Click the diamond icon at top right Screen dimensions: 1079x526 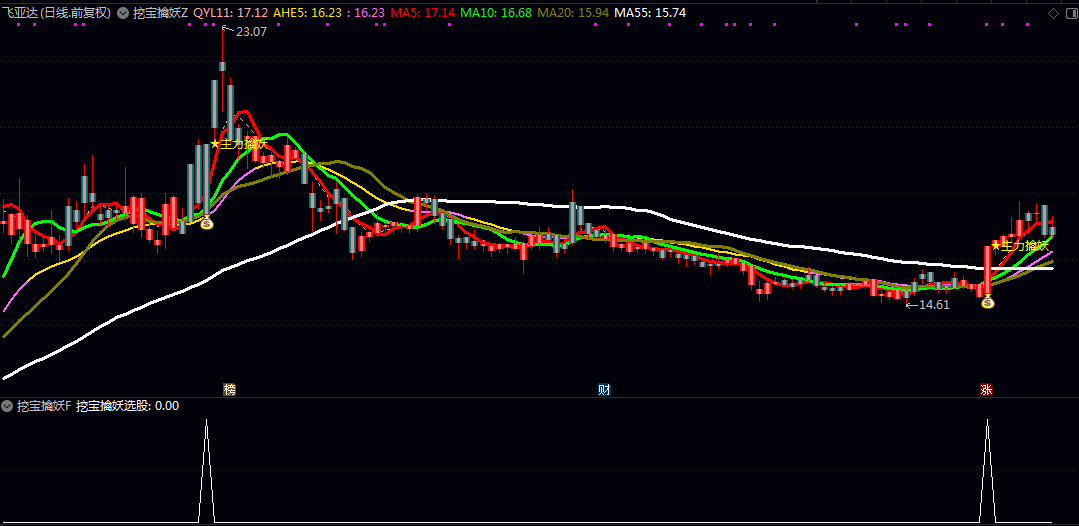tap(1053, 13)
